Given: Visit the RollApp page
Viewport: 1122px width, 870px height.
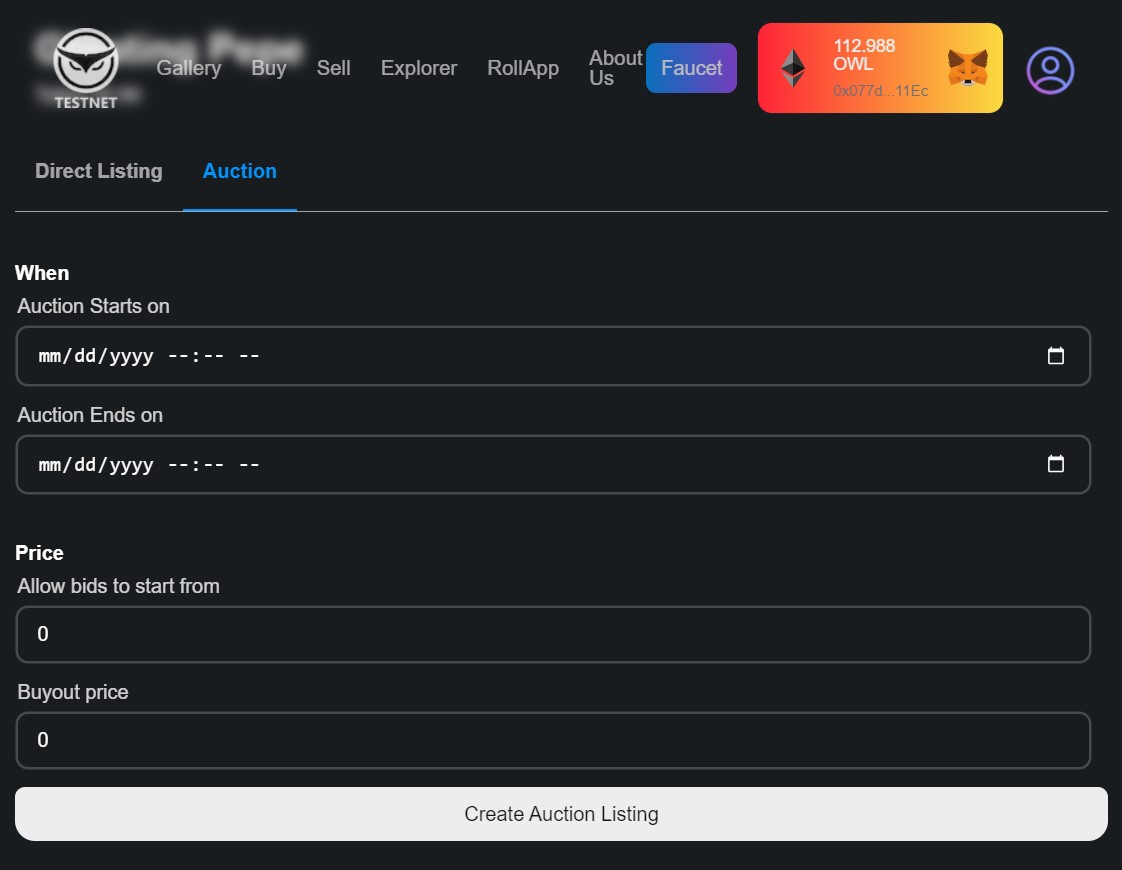Looking at the screenshot, I should click(x=522, y=68).
